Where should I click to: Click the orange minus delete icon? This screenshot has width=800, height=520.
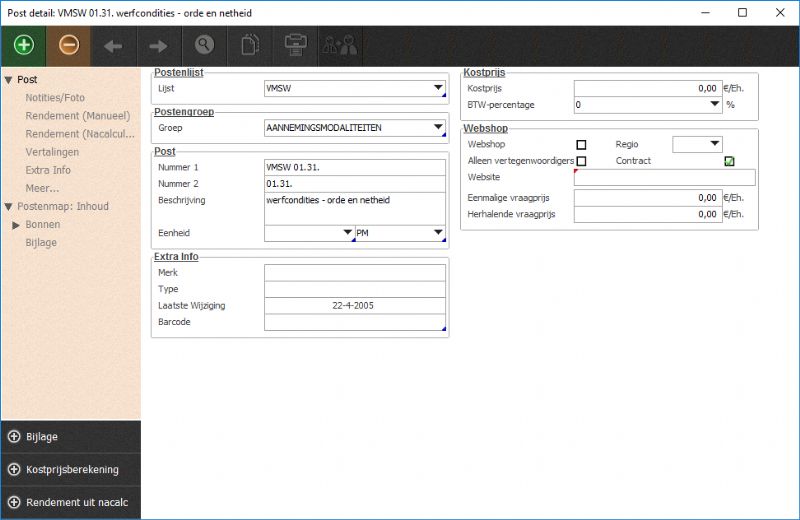(x=69, y=45)
